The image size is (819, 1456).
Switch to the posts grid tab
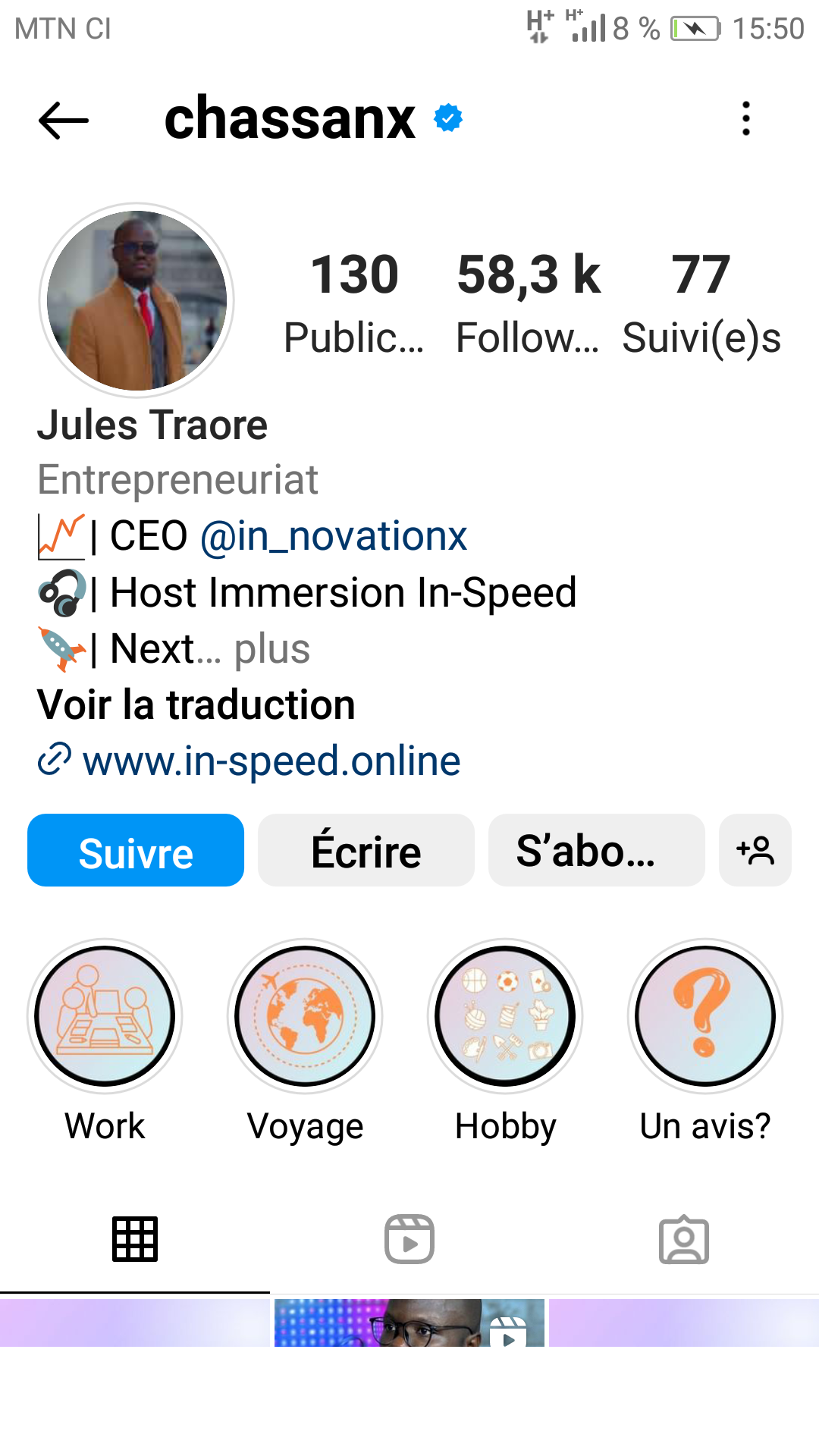click(135, 1239)
